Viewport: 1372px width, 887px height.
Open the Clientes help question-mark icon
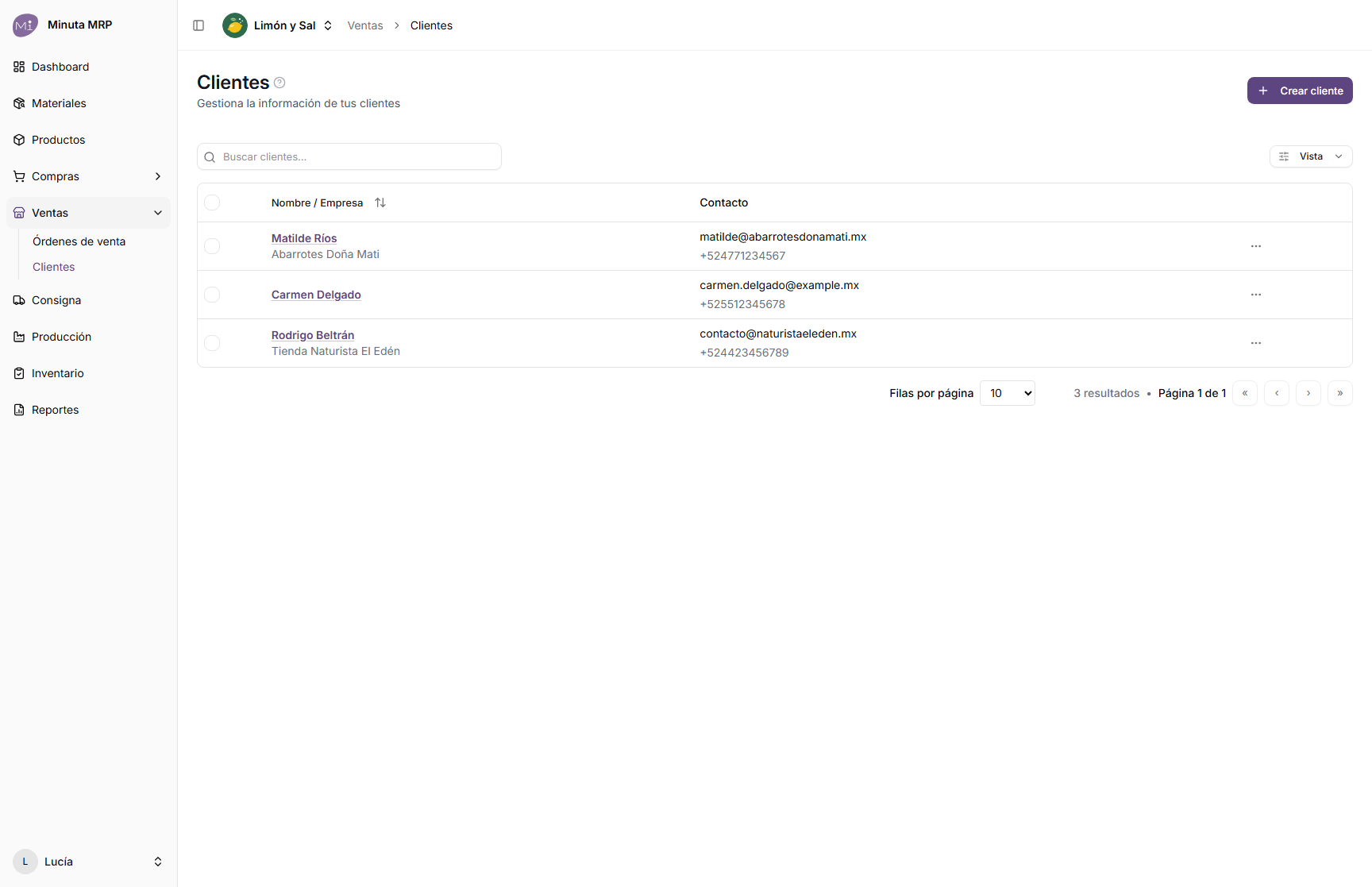point(279,83)
